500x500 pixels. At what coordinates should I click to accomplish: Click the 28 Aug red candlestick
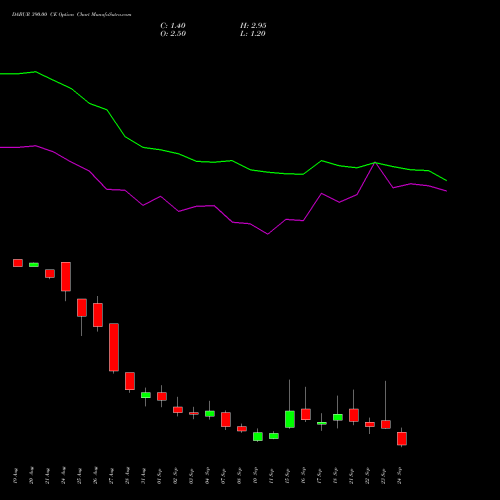coord(130,381)
